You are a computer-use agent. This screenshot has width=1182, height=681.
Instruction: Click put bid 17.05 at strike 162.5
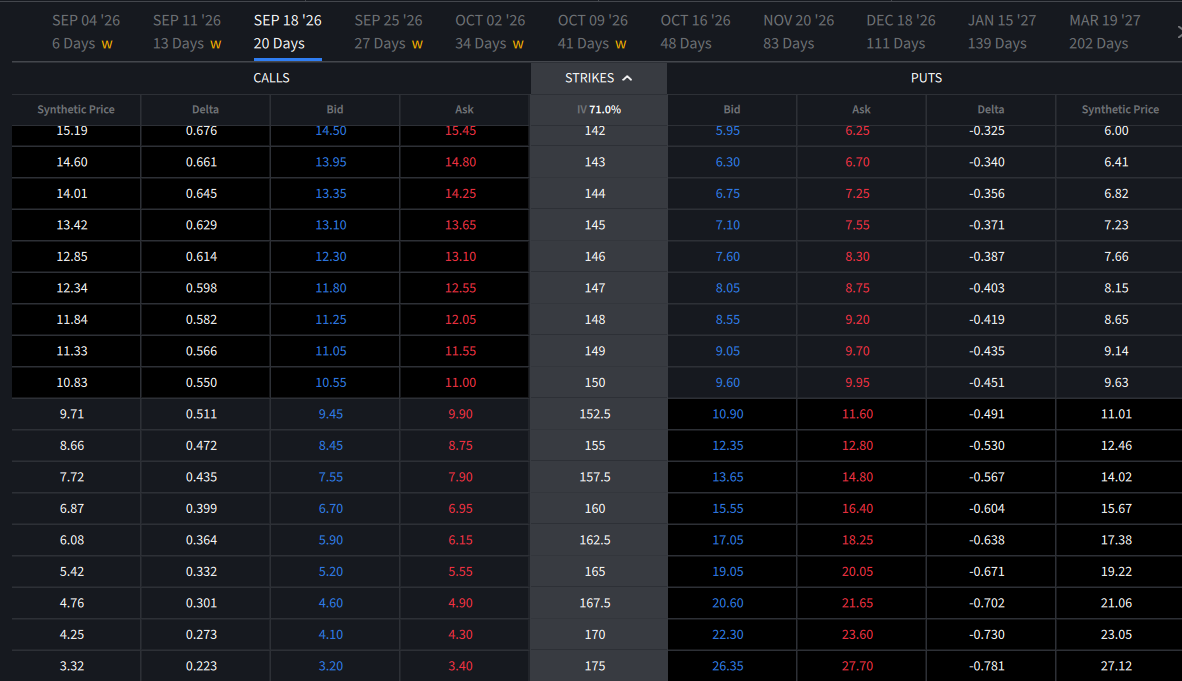tap(727, 541)
